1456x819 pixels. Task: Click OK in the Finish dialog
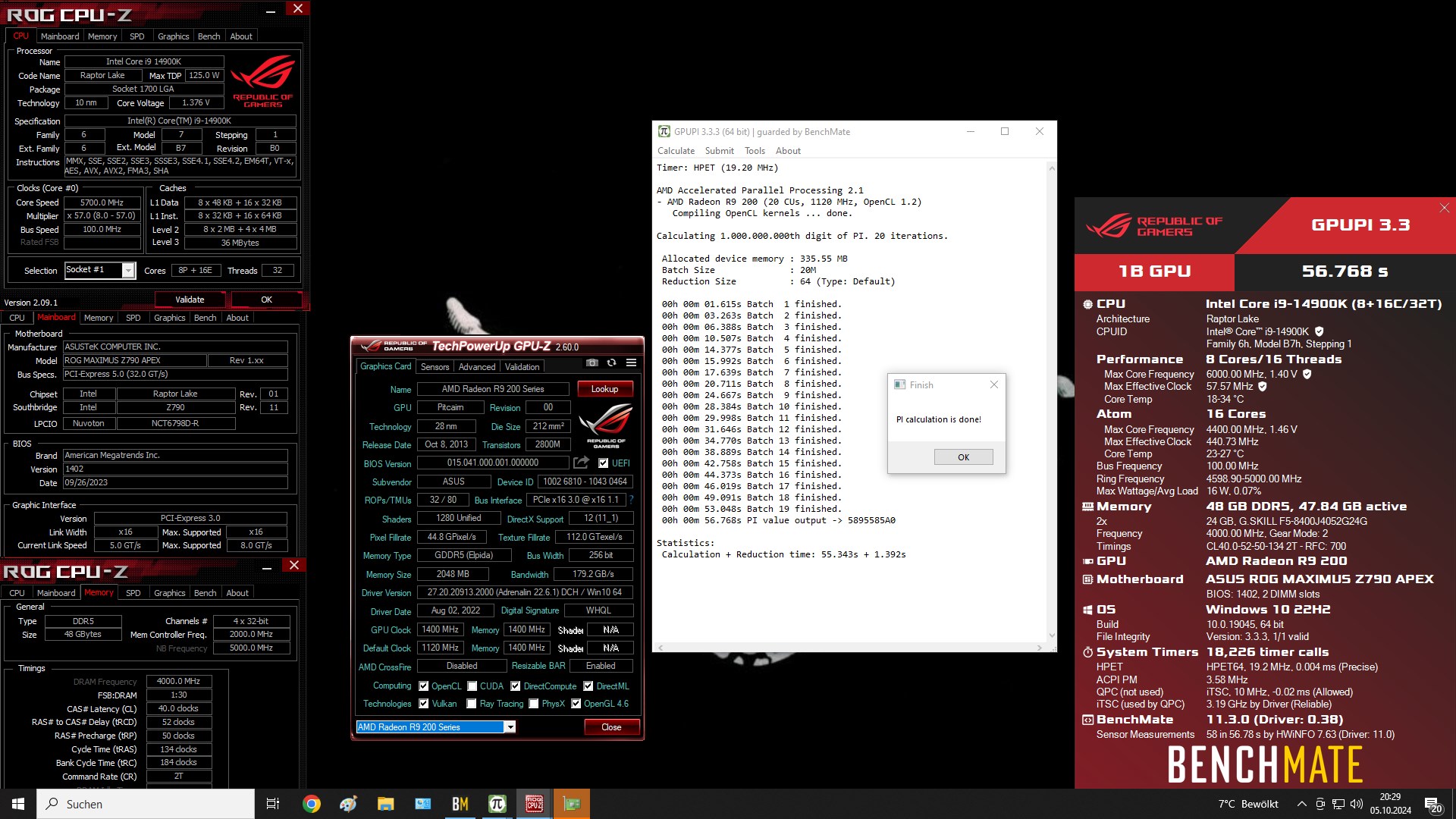(963, 457)
